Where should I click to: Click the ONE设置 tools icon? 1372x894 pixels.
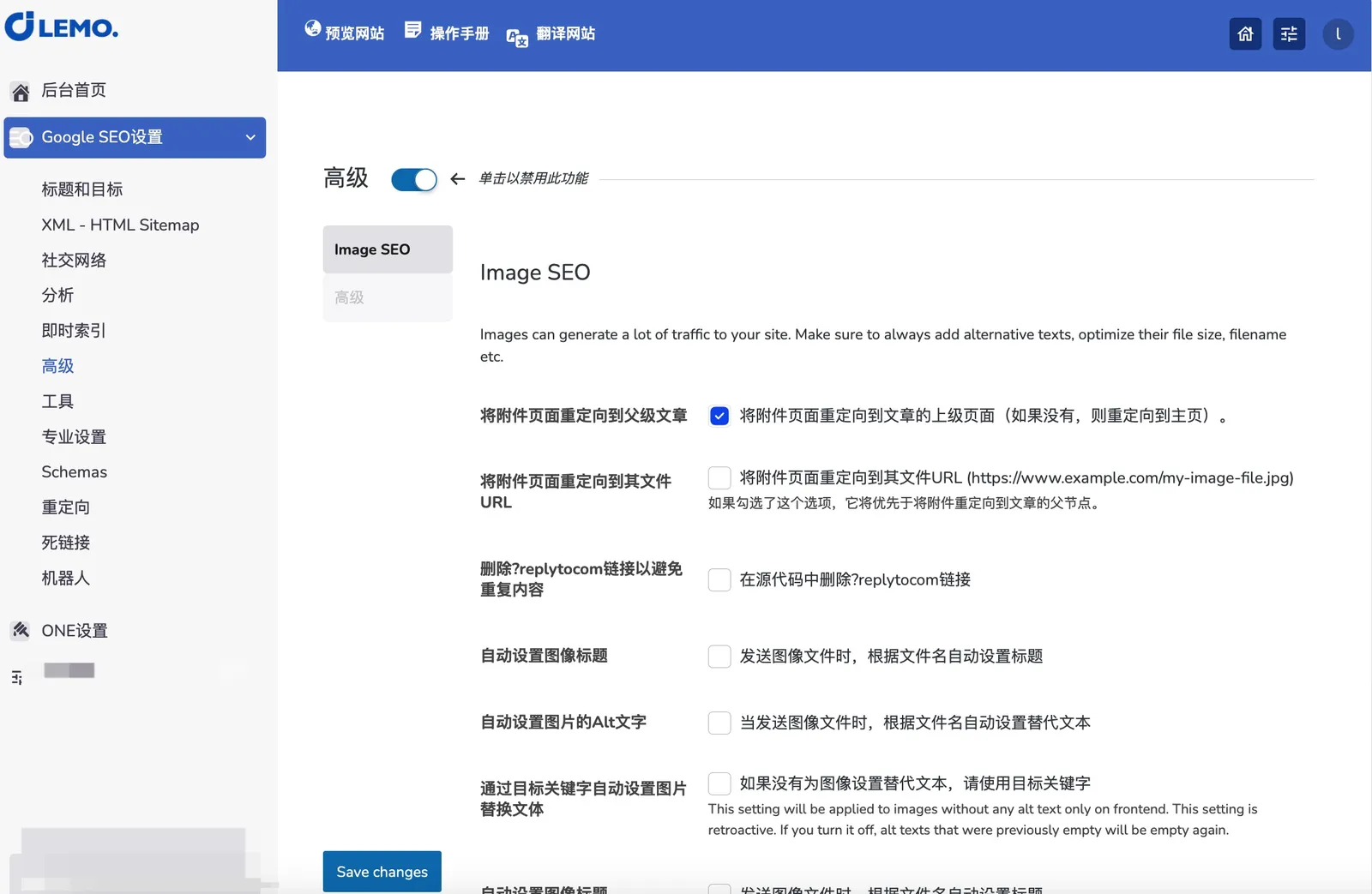(21, 631)
